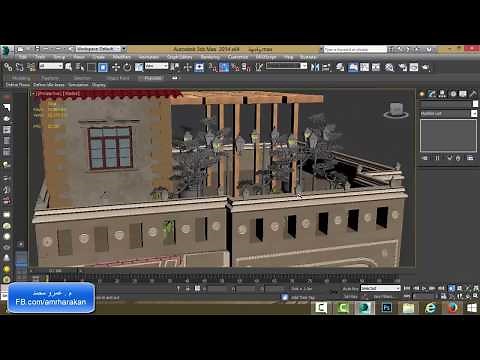Open the Layer Manager

coord(340,67)
